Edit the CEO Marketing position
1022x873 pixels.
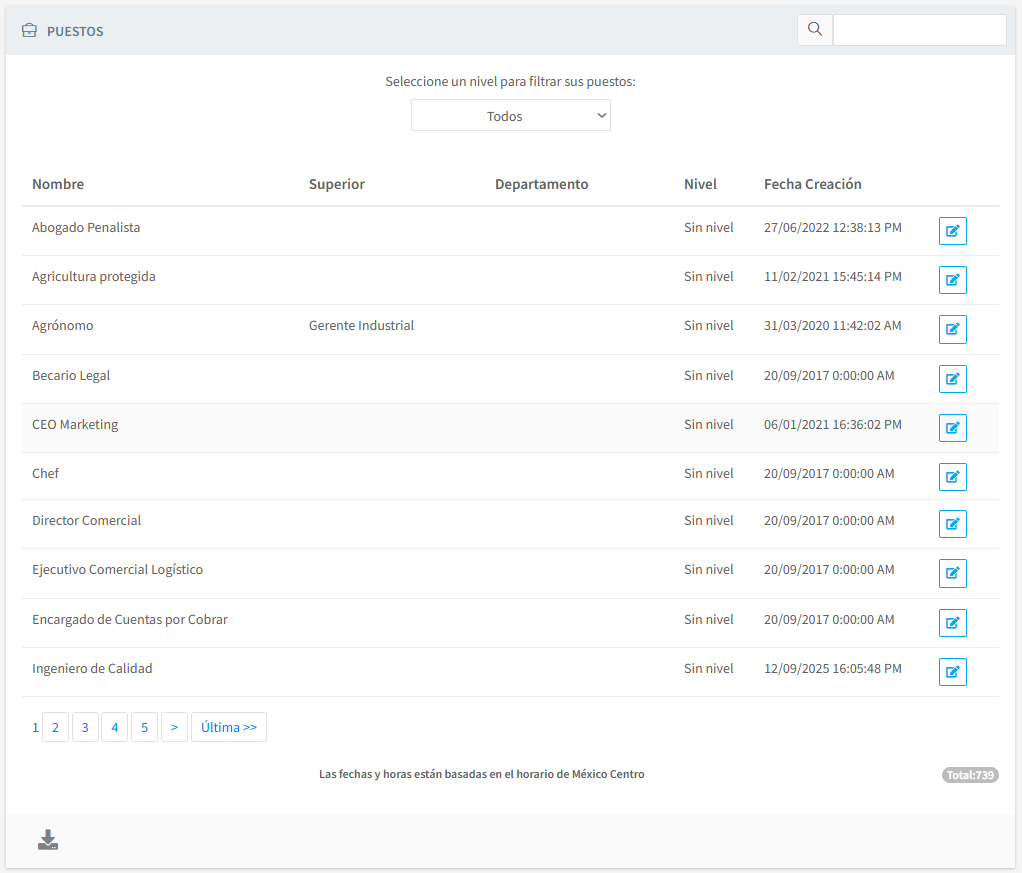pos(952,428)
